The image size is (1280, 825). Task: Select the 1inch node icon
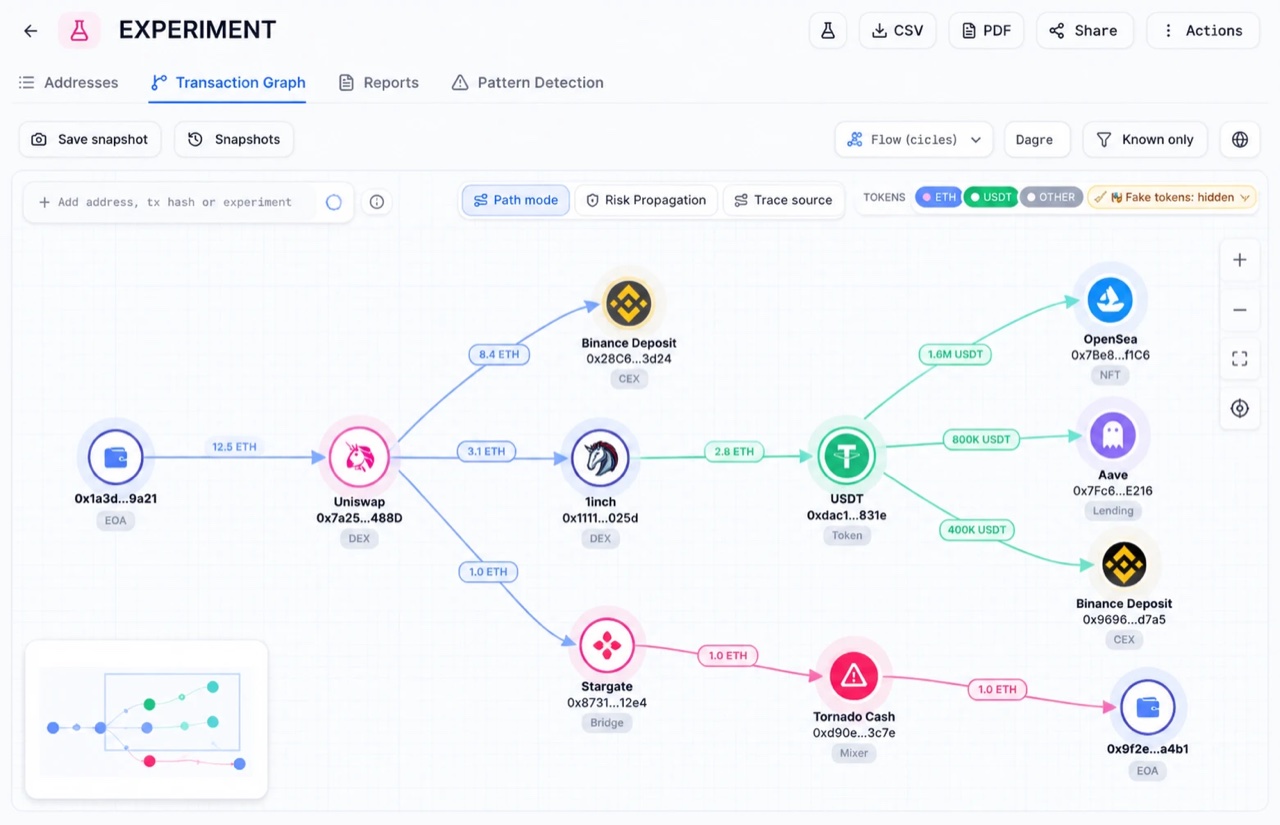(600, 458)
